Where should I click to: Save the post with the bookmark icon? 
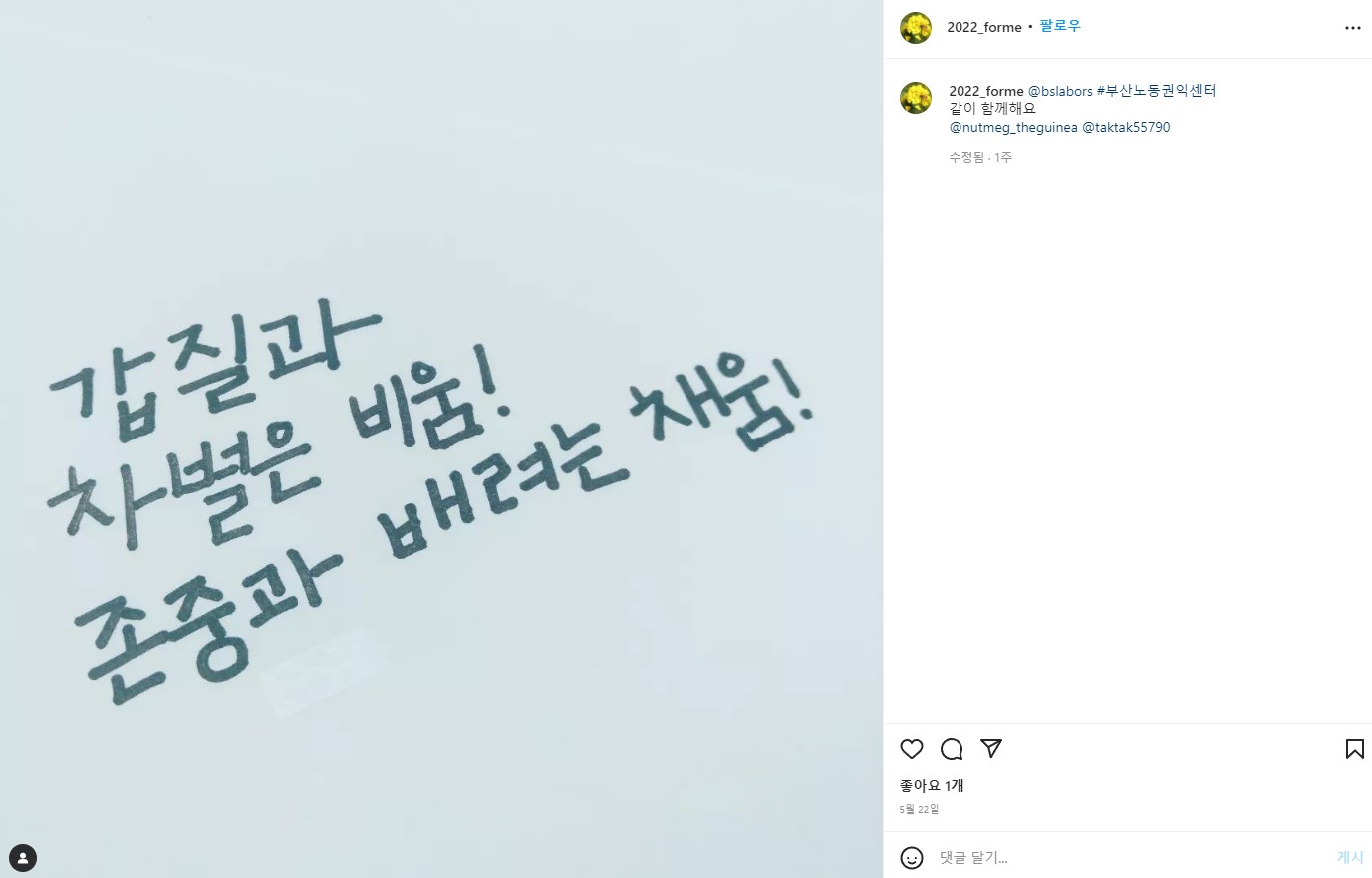pyautogui.click(x=1355, y=749)
